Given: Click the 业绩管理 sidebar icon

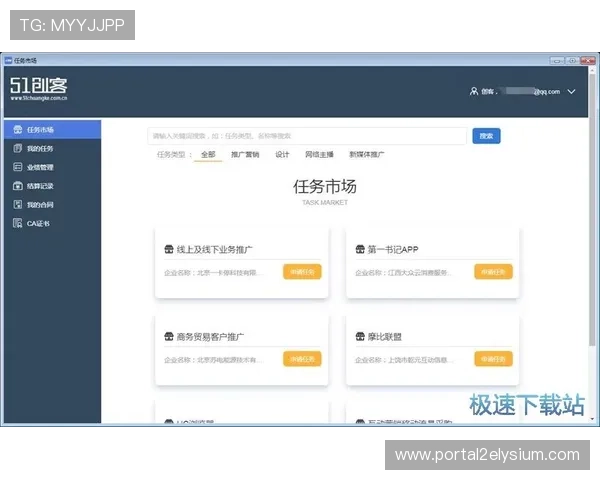Looking at the screenshot, I should point(18,167).
